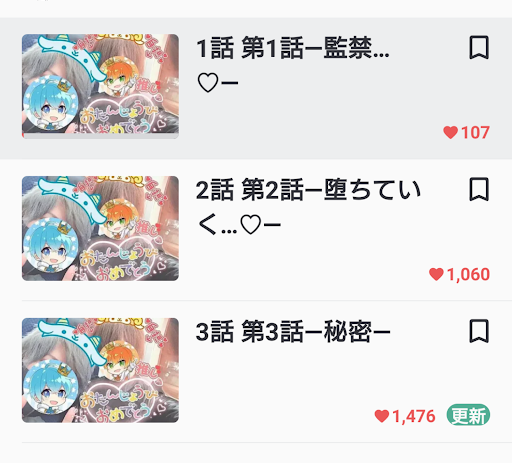Open the title 3話 第3話ー秘密ー
The height and width of the screenshot is (463, 512).
(x=293, y=331)
